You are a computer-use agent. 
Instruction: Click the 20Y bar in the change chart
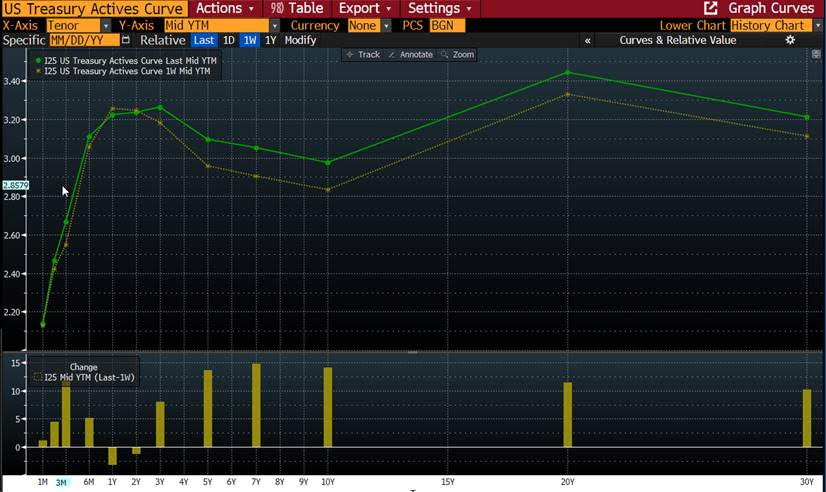pos(567,415)
